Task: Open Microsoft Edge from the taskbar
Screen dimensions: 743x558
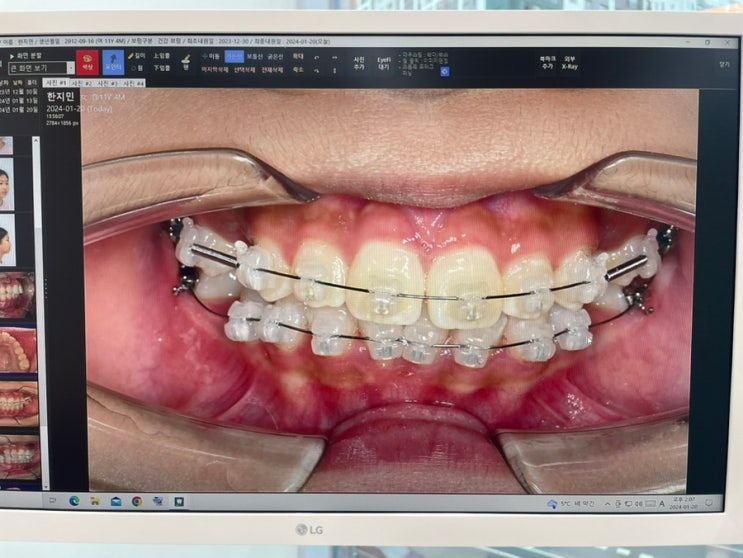Action: (74, 501)
